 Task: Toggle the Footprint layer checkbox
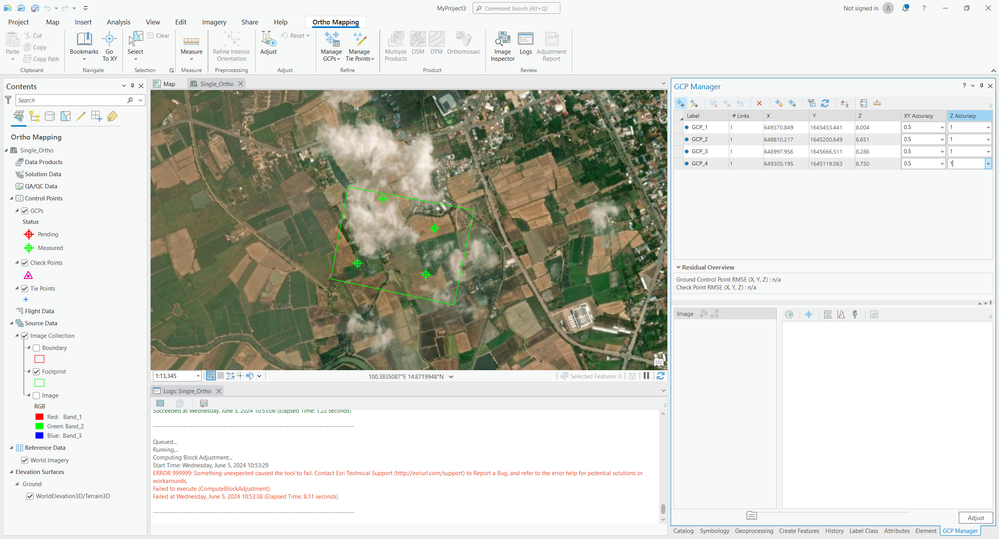pyautogui.click(x=37, y=372)
